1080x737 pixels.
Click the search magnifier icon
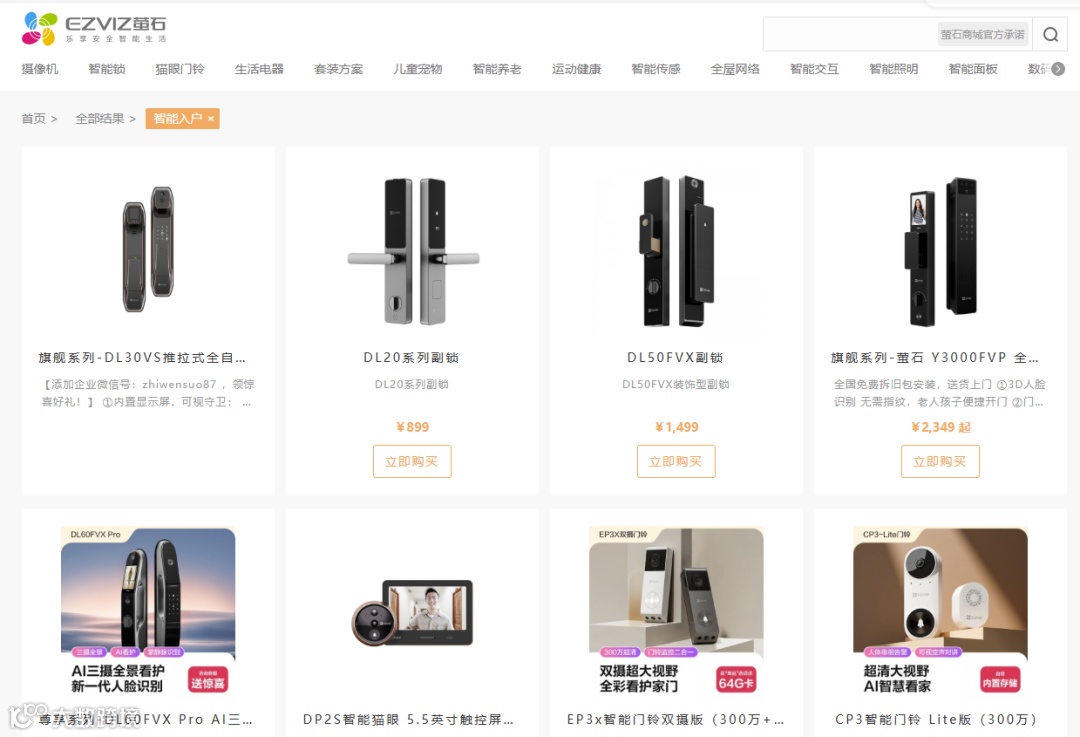tap(1050, 34)
